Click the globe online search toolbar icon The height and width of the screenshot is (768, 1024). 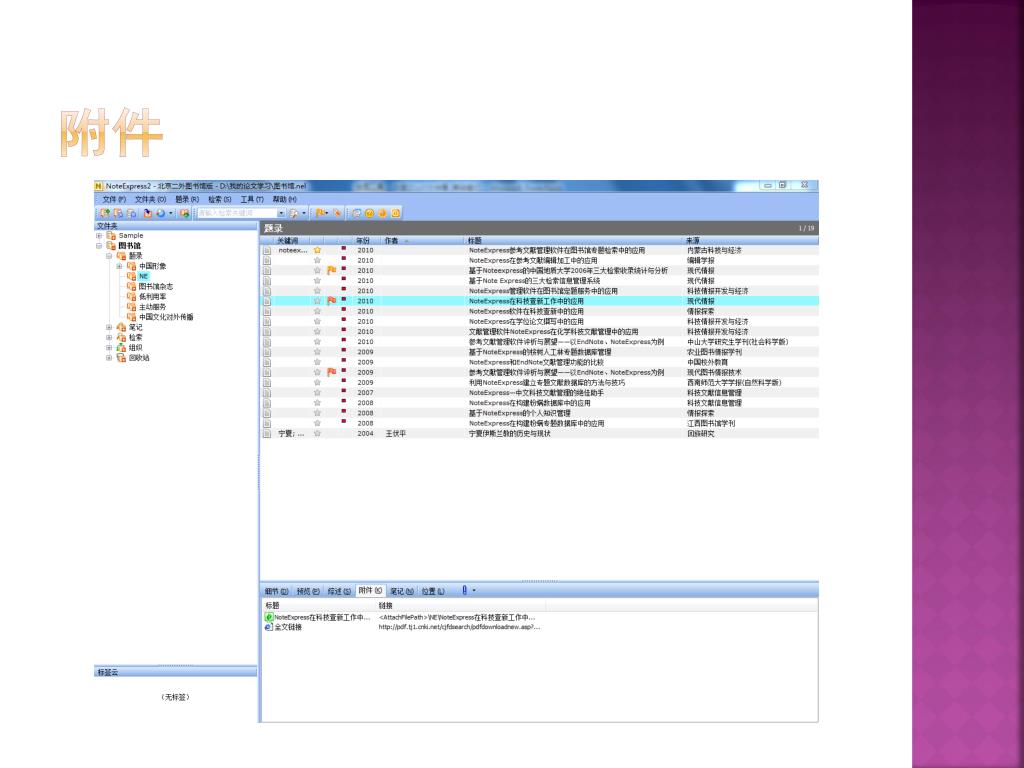160,213
